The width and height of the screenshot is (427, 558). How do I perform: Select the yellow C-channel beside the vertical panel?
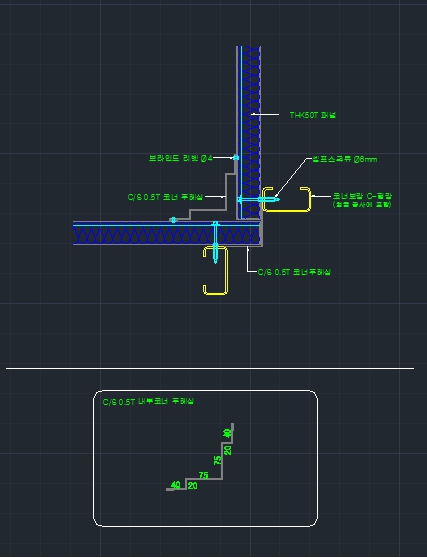click(x=286, y=199)
